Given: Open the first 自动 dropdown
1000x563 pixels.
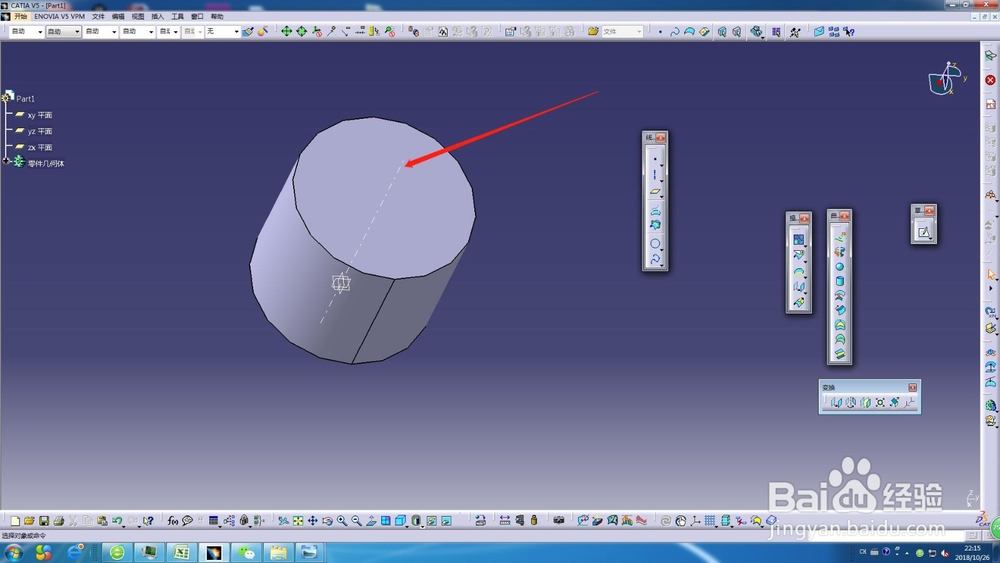Looking at the screenshot, I should 26,31.
